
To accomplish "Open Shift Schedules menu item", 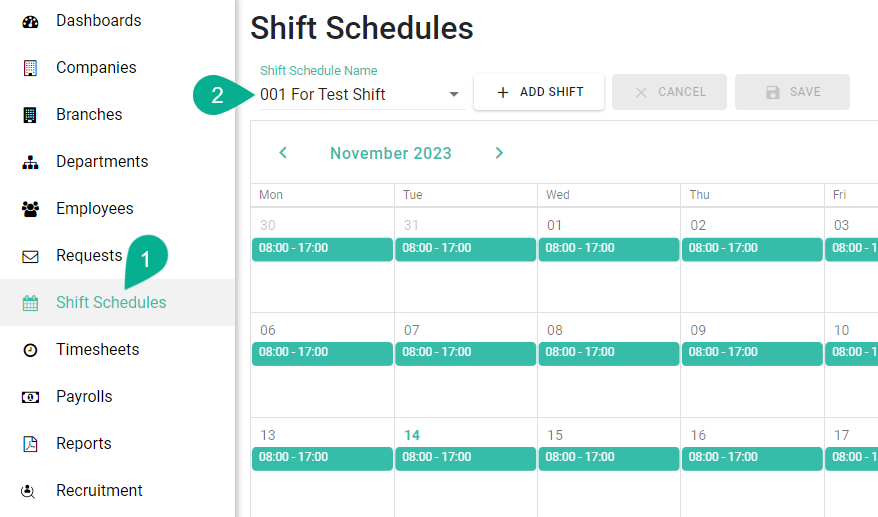I will click(111, 303).
